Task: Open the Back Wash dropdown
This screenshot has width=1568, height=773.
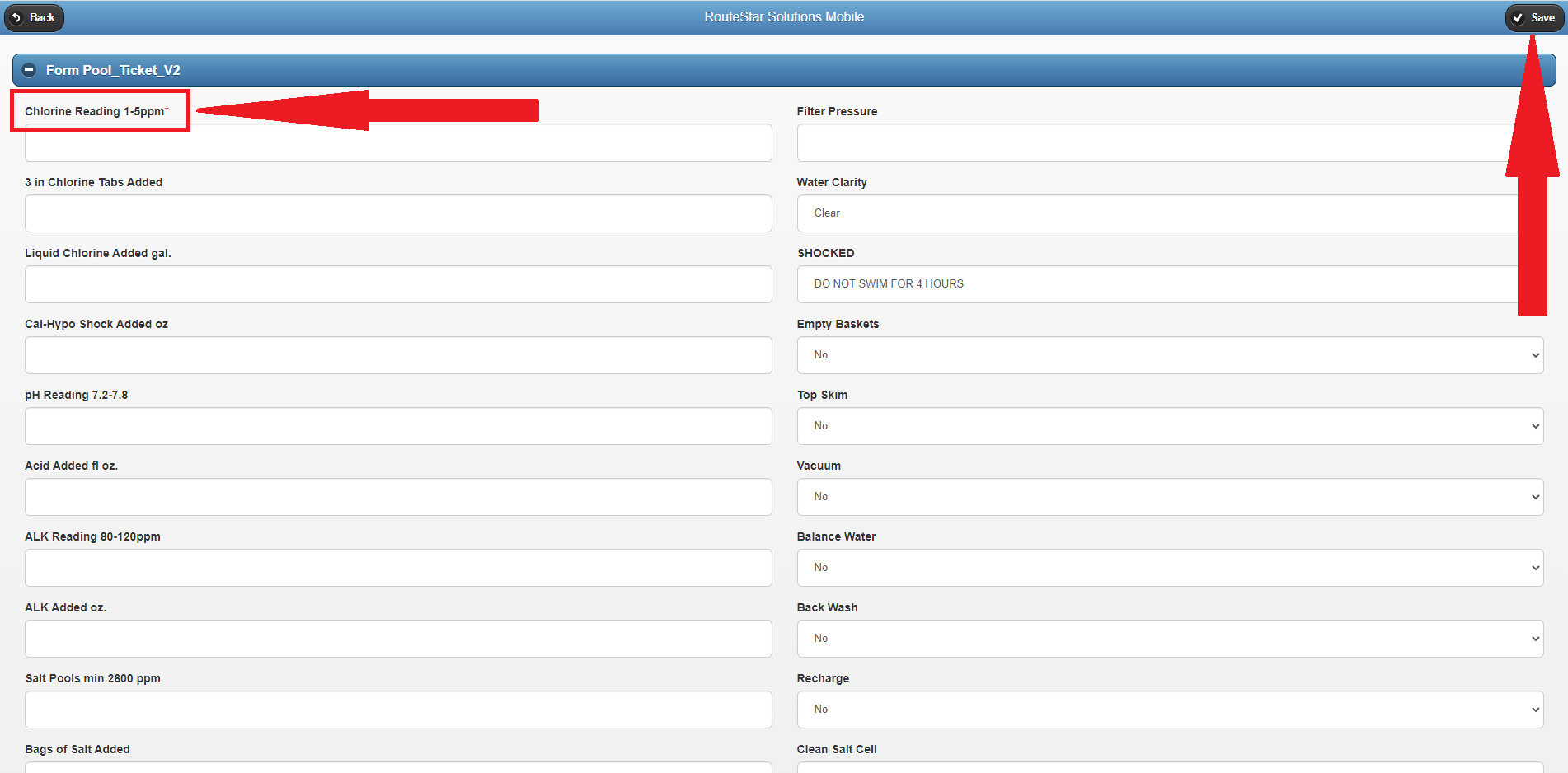Action: 1169,639
